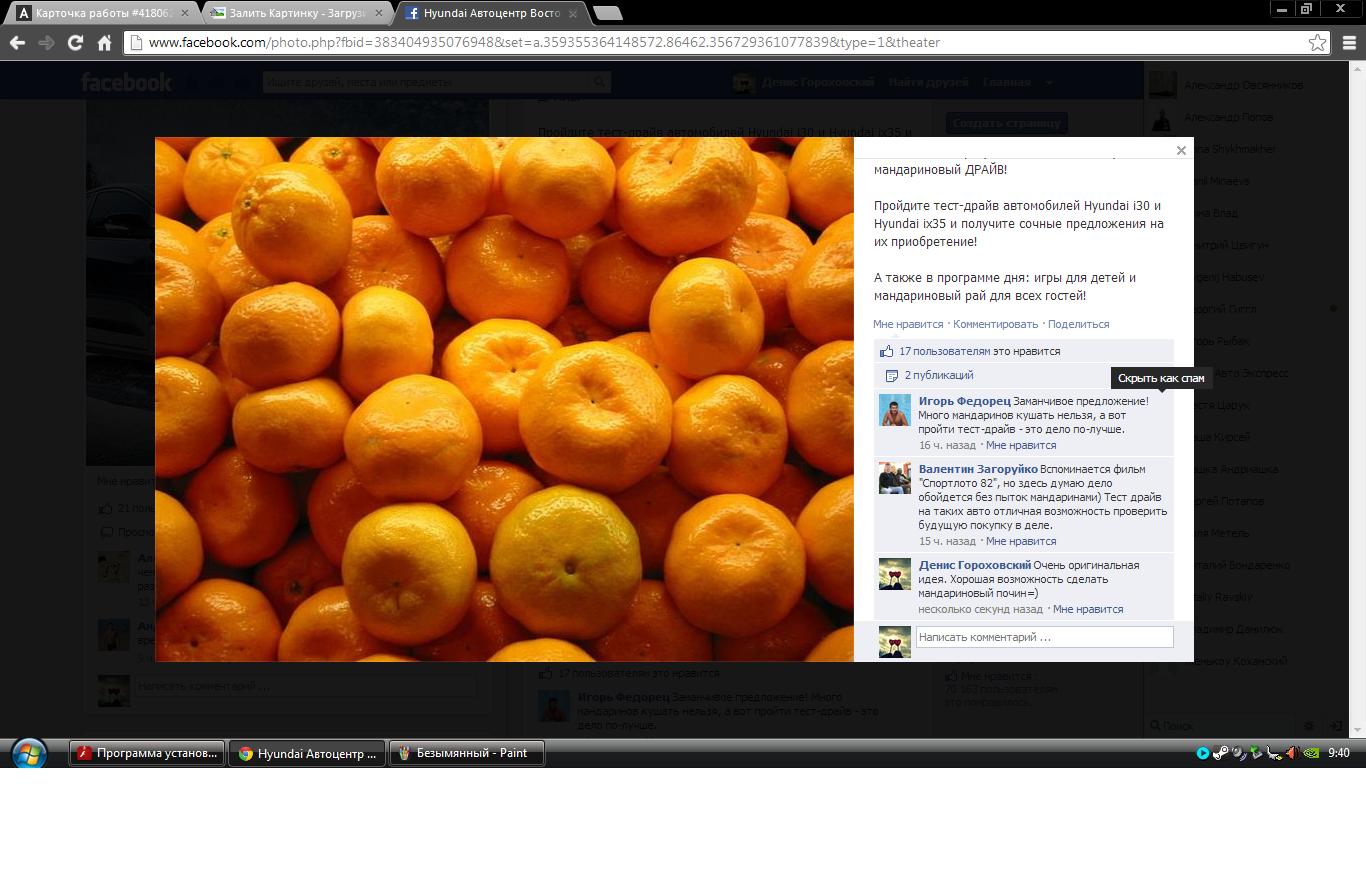Click the Комментировать link under the photo
The height and width of the screenshot is (878, 1366).
click(996, 324)
